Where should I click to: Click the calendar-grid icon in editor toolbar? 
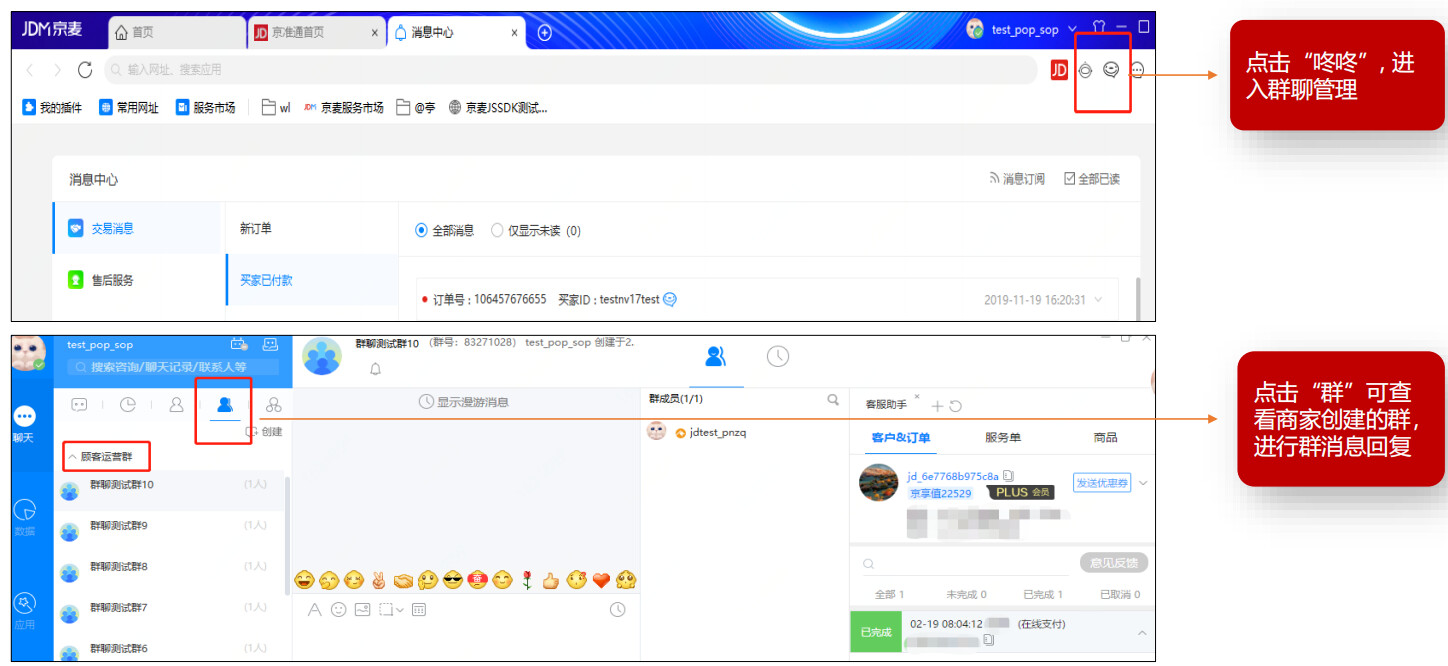[419, 609]
